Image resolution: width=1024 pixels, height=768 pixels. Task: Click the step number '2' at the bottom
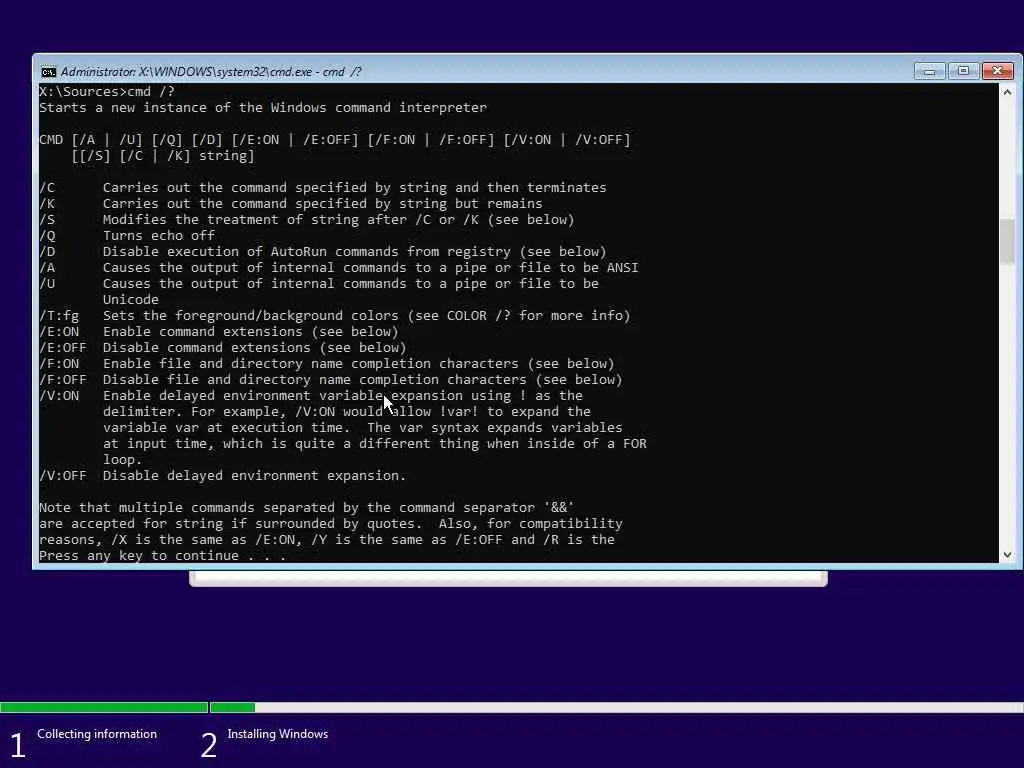[x=208, y=745]
